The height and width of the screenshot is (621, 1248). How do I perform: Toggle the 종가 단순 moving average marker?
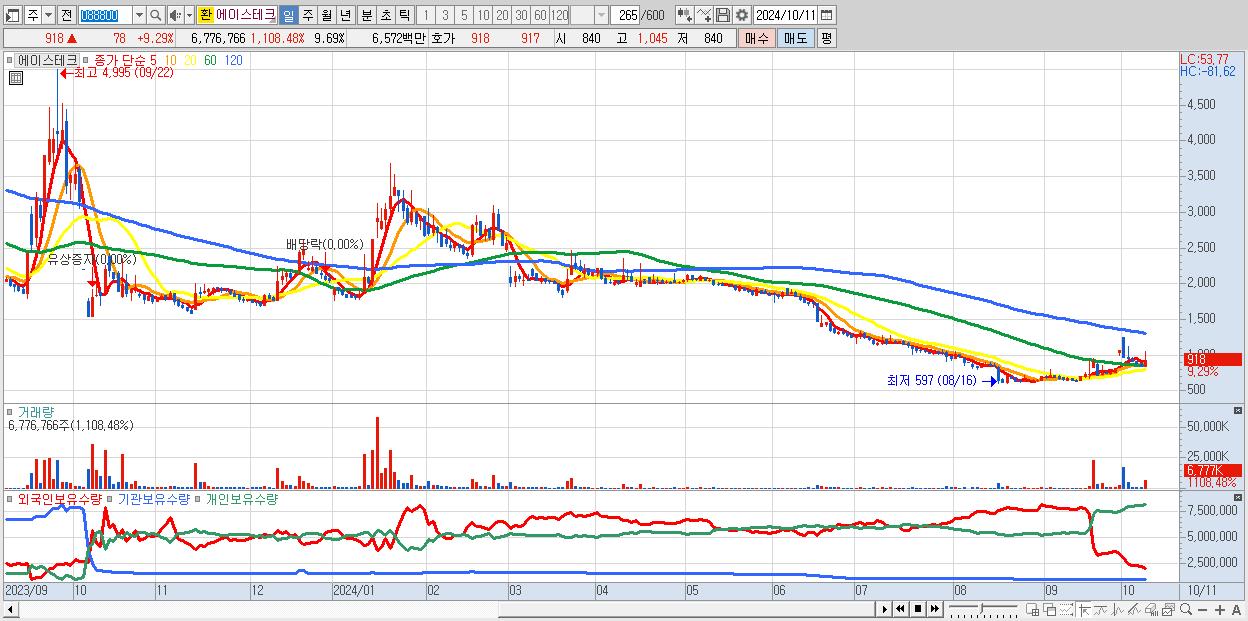pos(86,60)
